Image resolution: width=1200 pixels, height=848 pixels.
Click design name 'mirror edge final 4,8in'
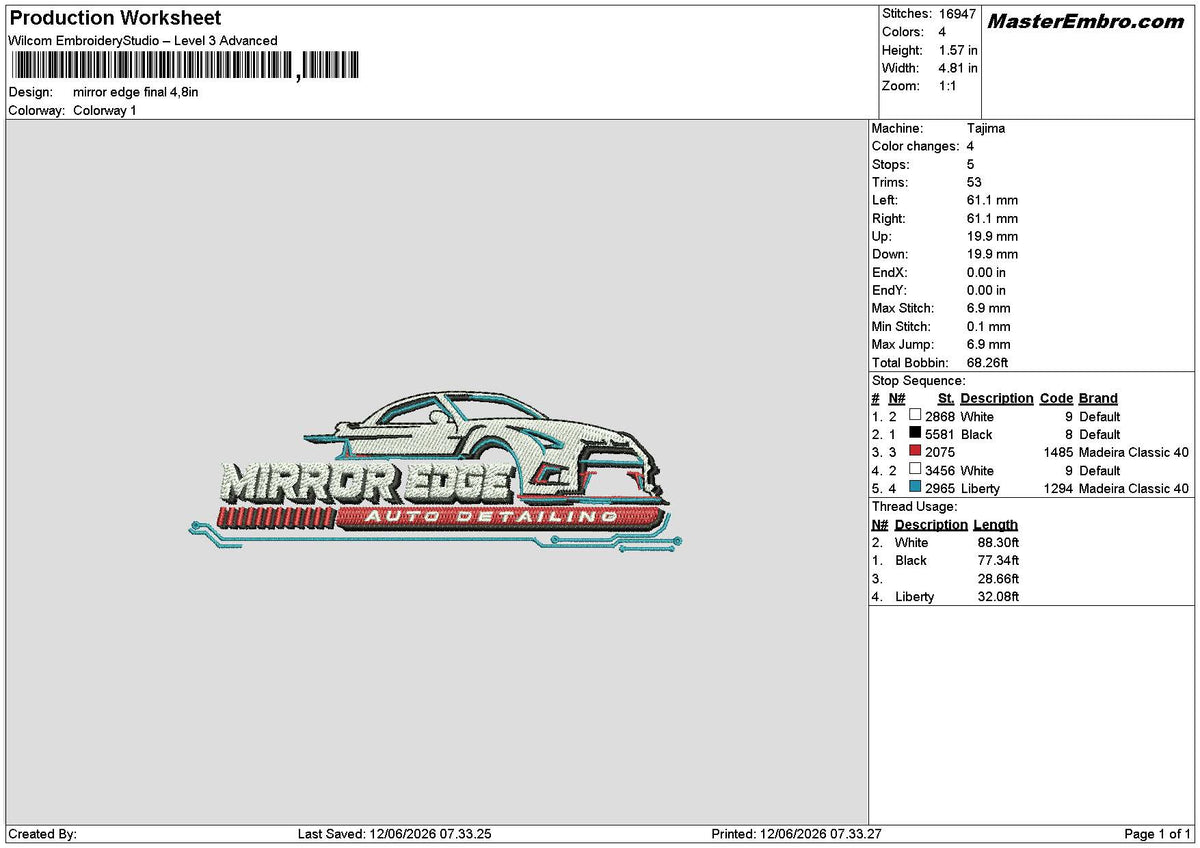tap(136, 92)
